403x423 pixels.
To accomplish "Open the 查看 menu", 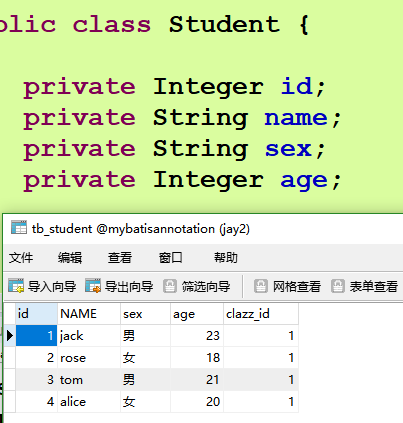I will tap(120, 258).
